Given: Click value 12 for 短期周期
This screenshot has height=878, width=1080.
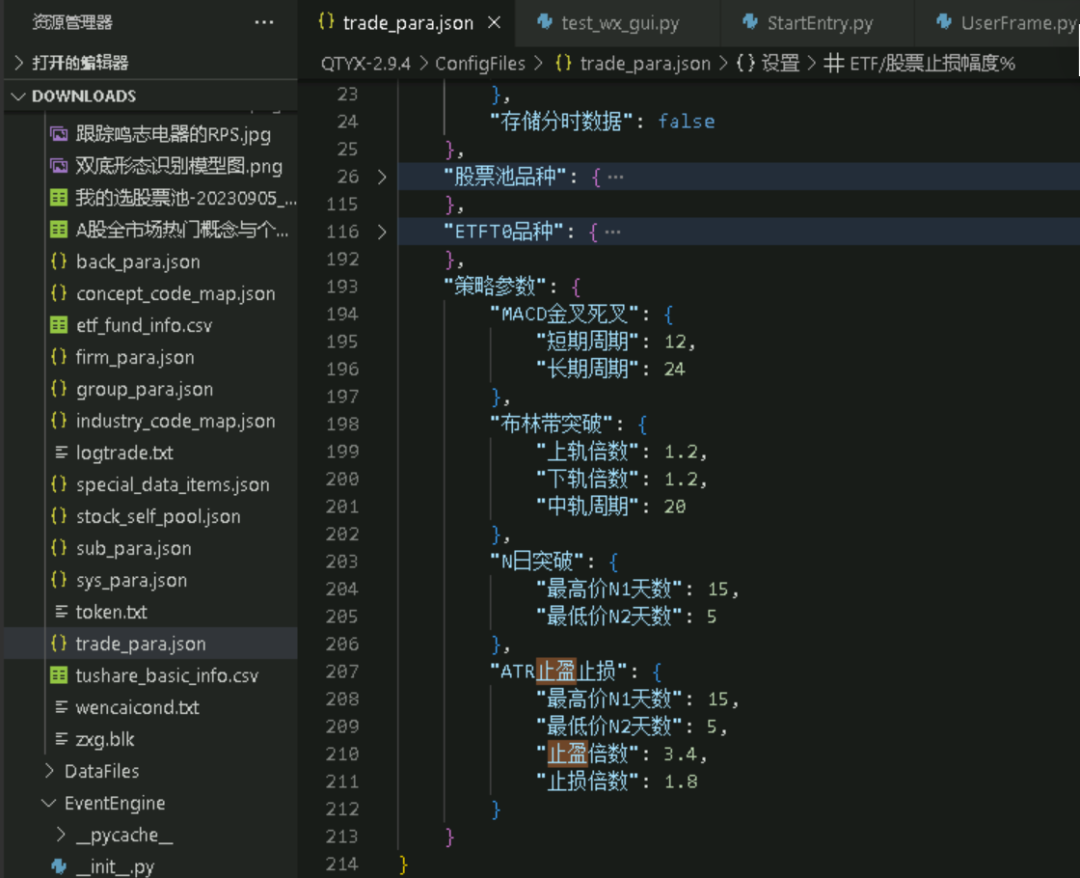Looking at the screenshot, I should (675, 342).
